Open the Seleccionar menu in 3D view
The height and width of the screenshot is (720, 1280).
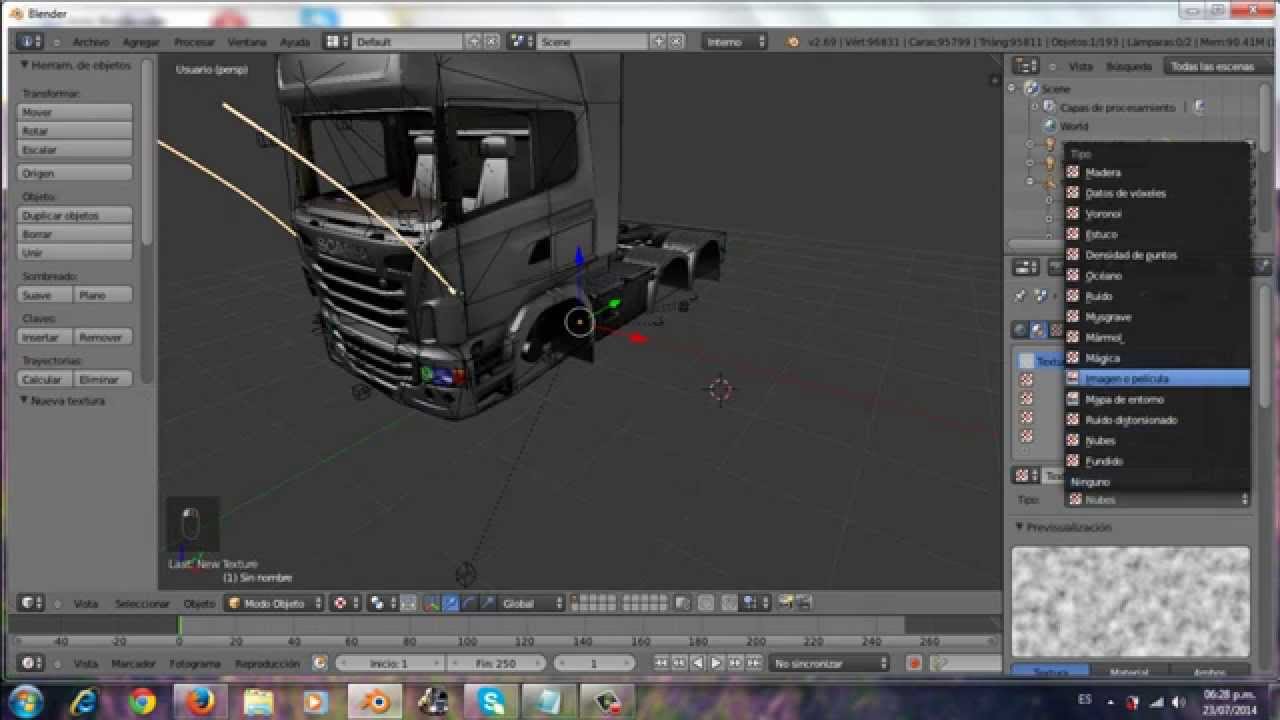point(142,604)
